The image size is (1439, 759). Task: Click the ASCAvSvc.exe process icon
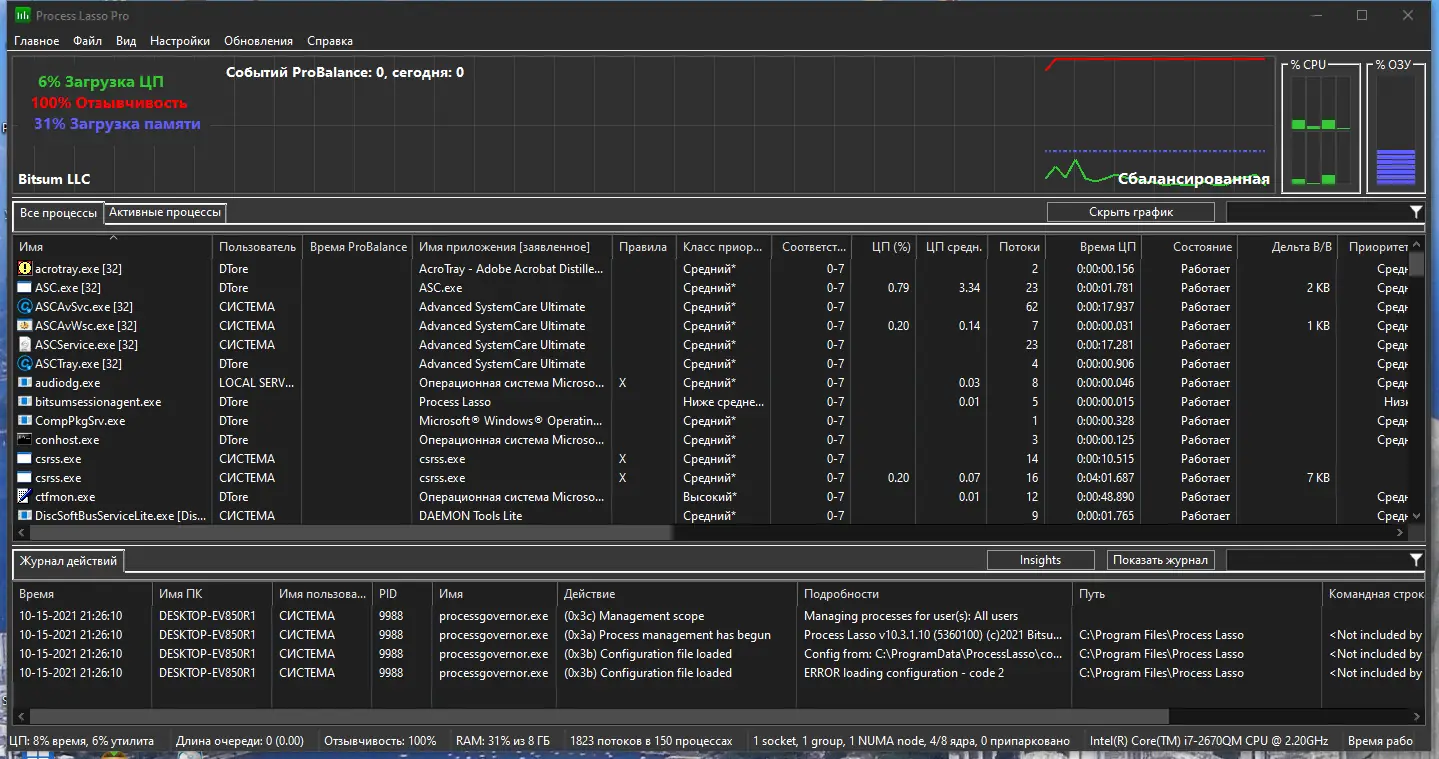point(25,307)
